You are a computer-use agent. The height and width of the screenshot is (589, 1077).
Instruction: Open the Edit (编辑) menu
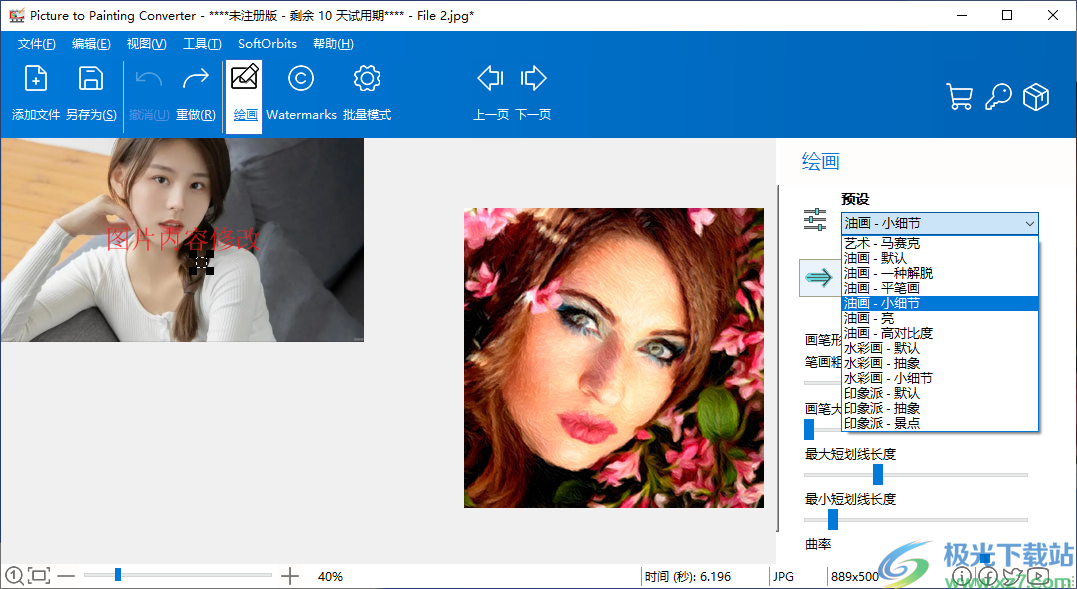click(x=91, y=44)
